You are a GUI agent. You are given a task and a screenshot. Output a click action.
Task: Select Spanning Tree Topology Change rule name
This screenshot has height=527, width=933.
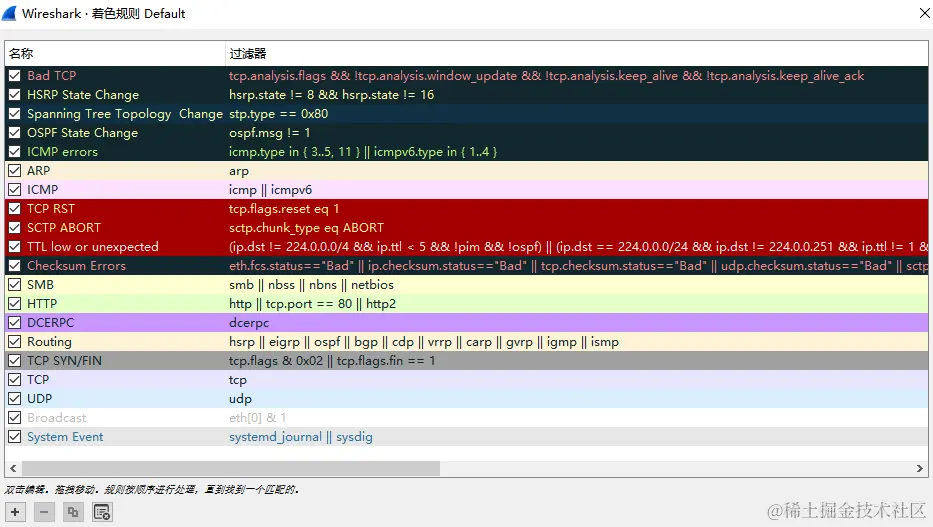pyautogui.click(x=125, y=114)
